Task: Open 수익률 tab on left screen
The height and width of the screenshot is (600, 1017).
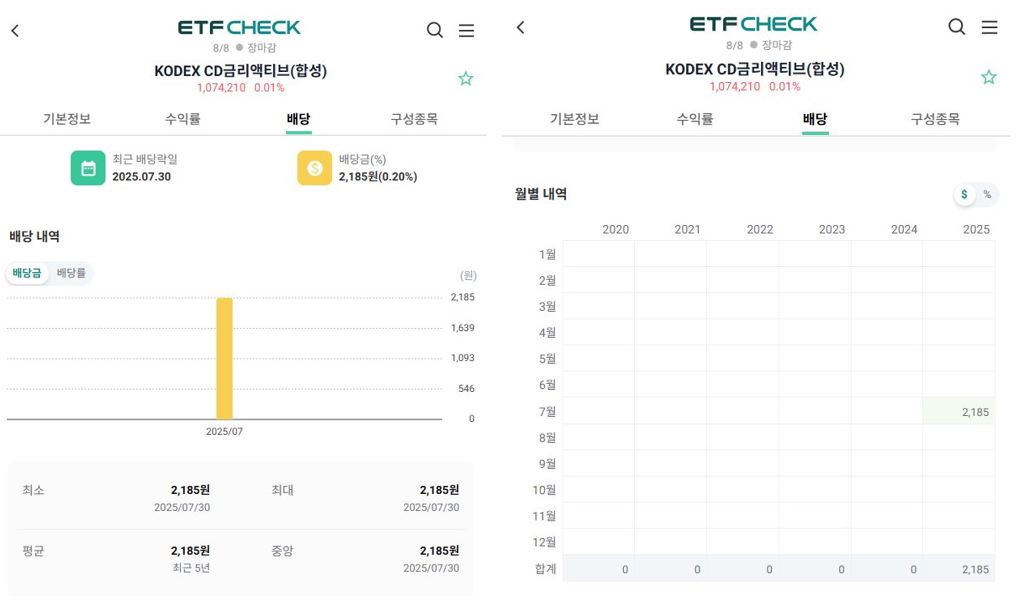Action: [182, 119]
